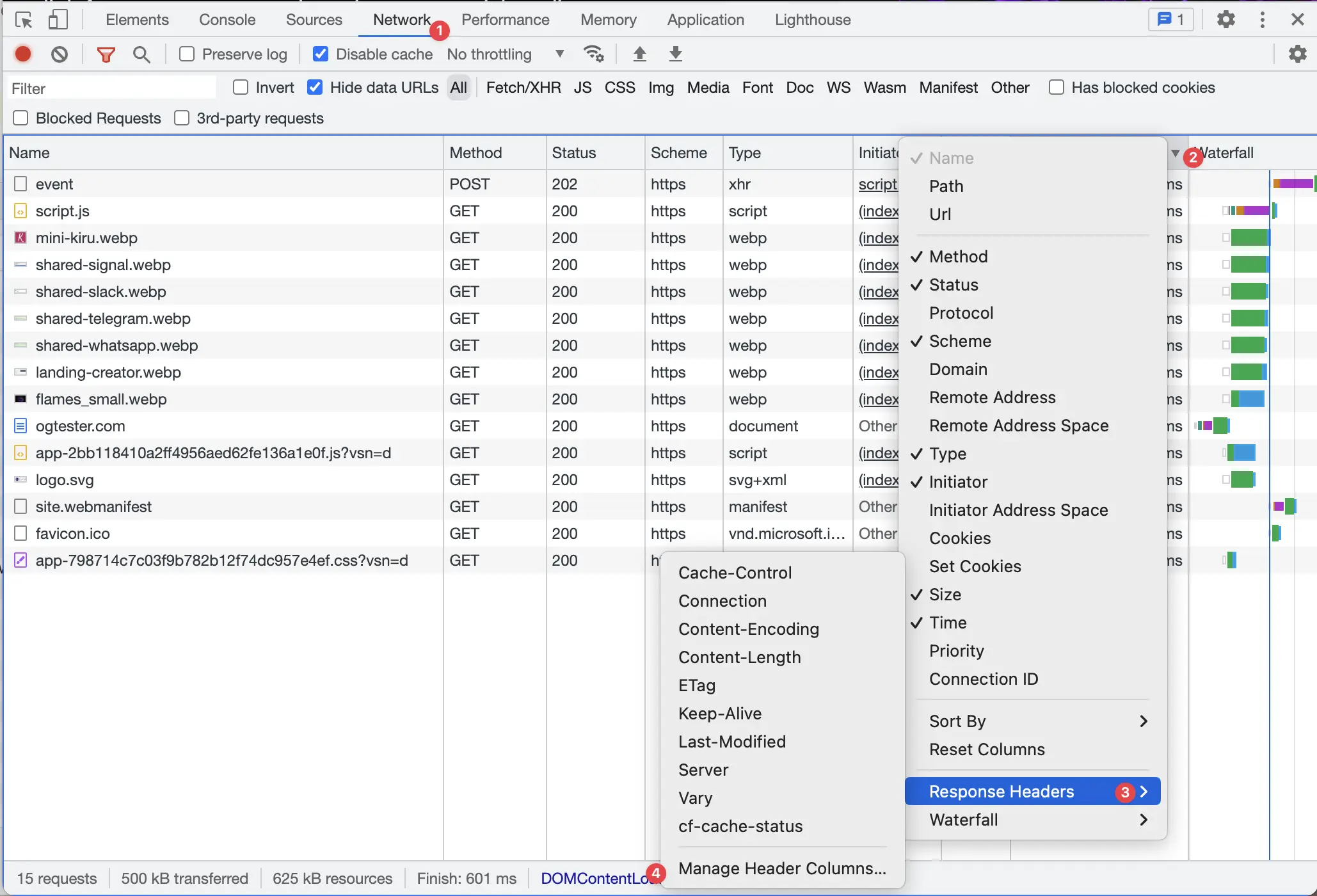Import a HAR file
The image size is (1317, 896).
tap(640, 54)
